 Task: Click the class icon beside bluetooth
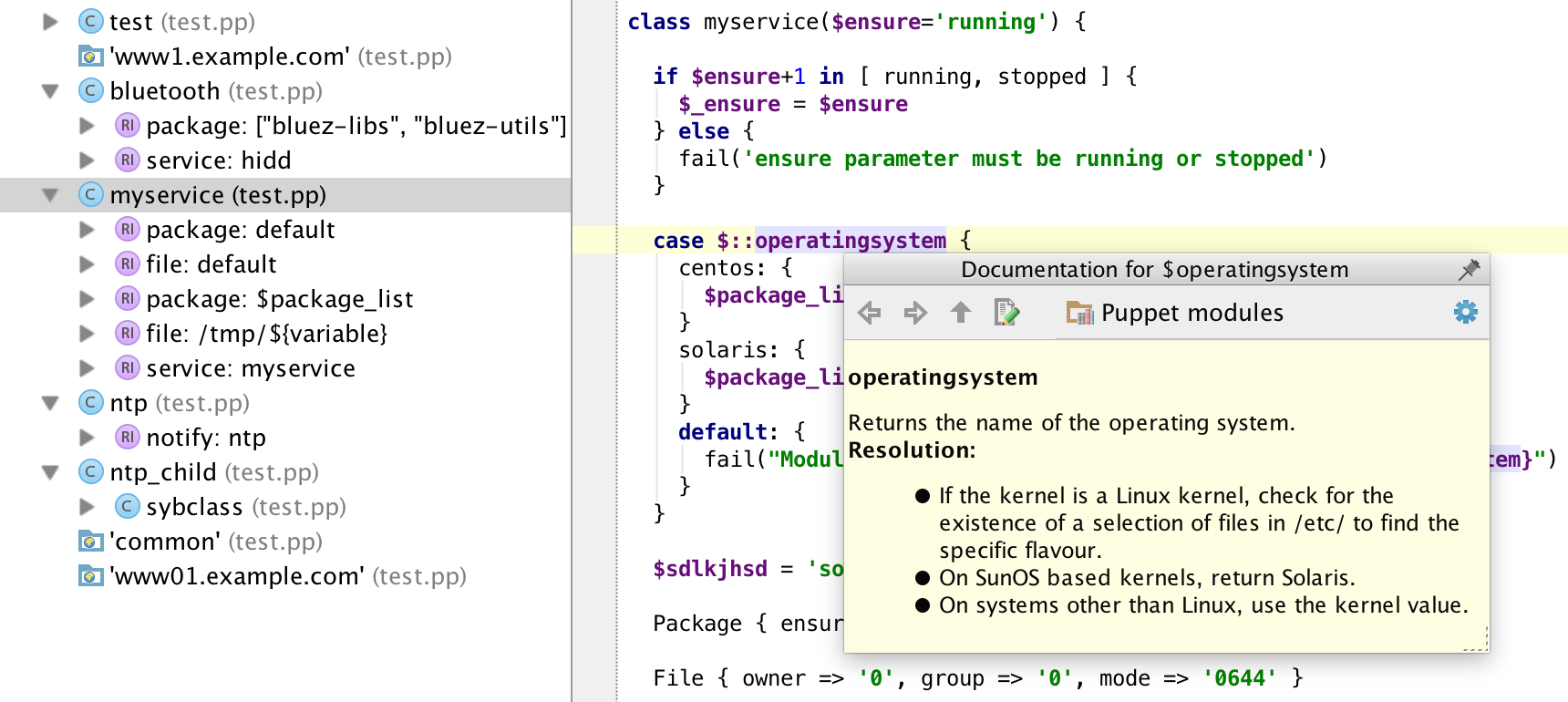coord(90,90)
